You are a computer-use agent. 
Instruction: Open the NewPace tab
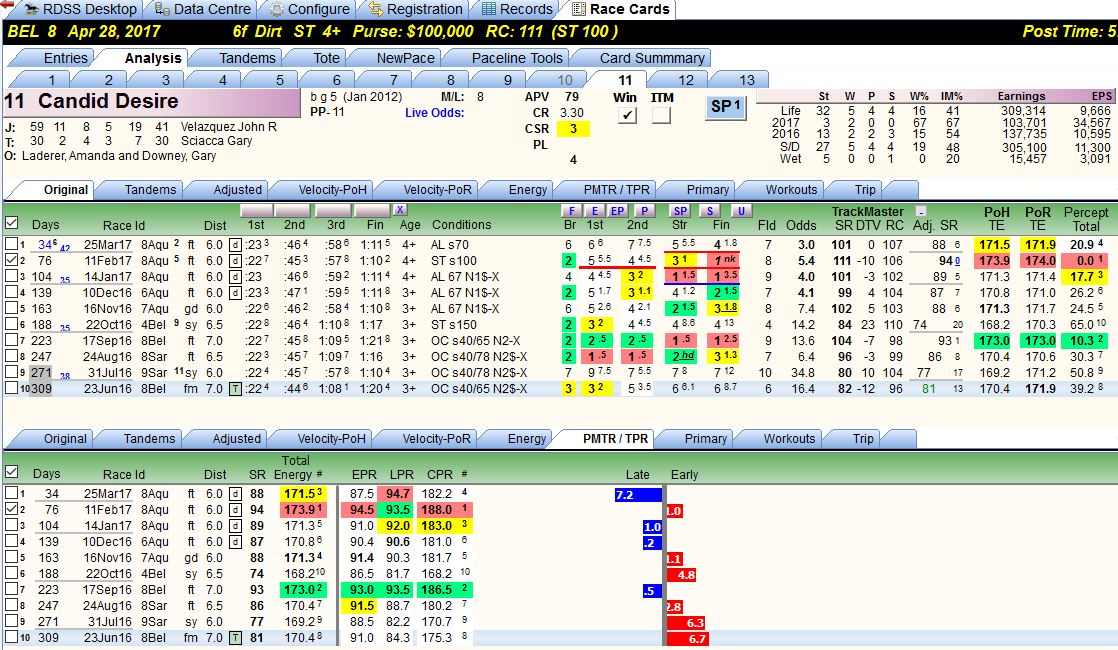405,58
